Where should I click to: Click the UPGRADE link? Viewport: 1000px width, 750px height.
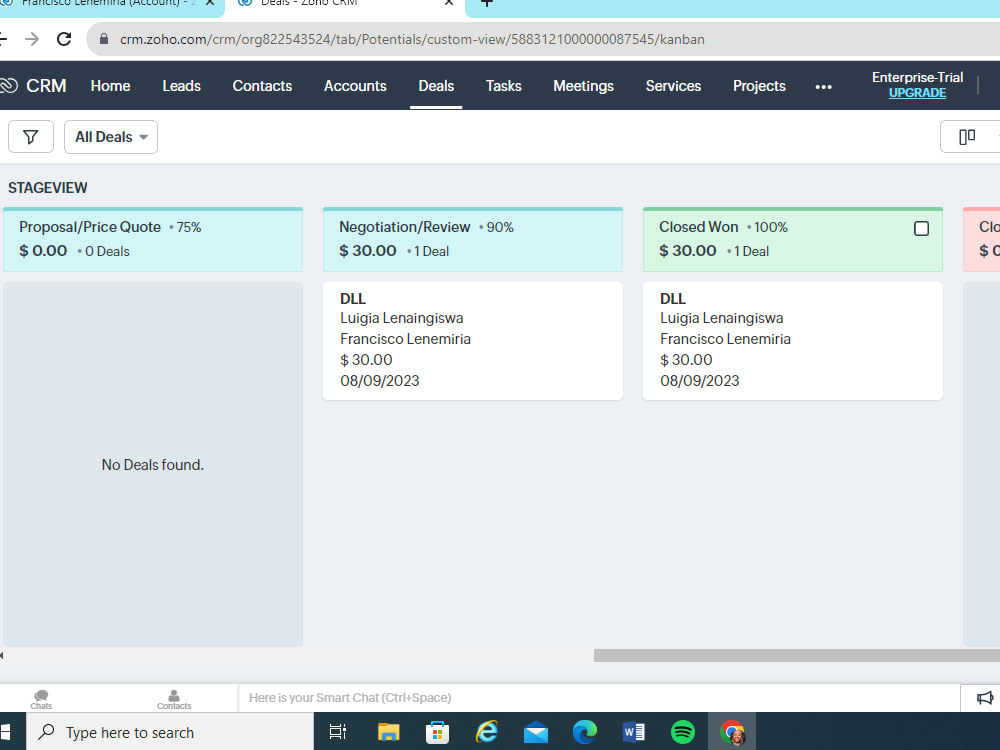pos(917,93)
